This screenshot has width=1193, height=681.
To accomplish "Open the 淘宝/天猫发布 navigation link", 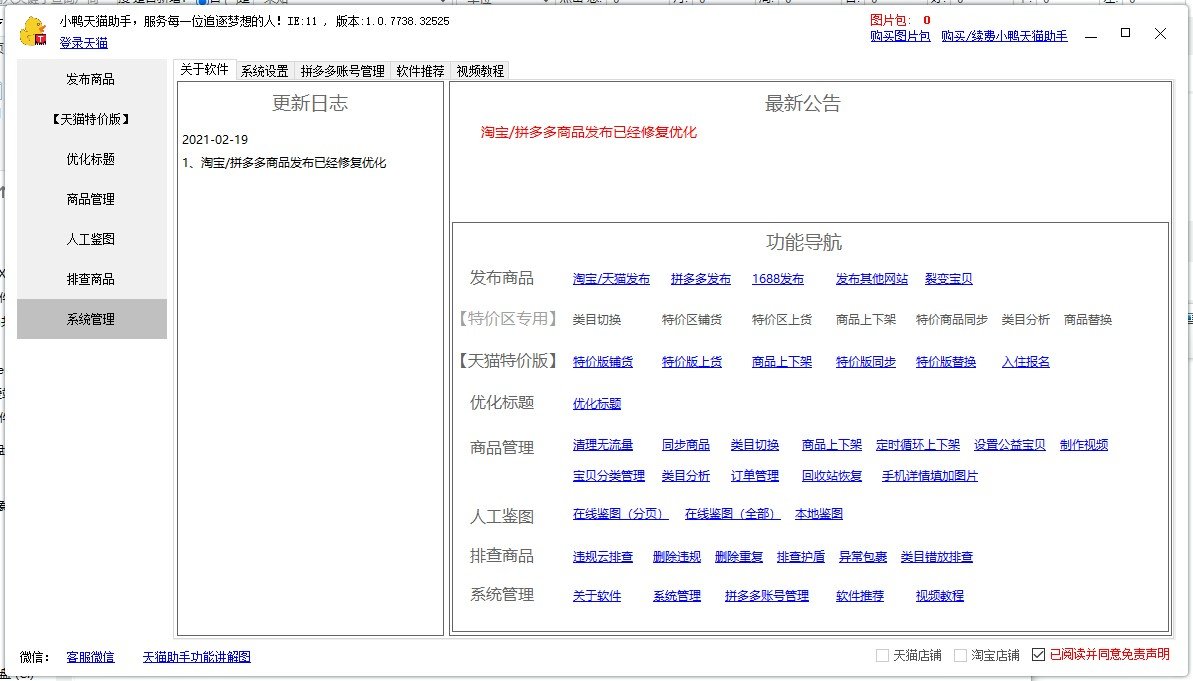I will (x=611, y=279).
